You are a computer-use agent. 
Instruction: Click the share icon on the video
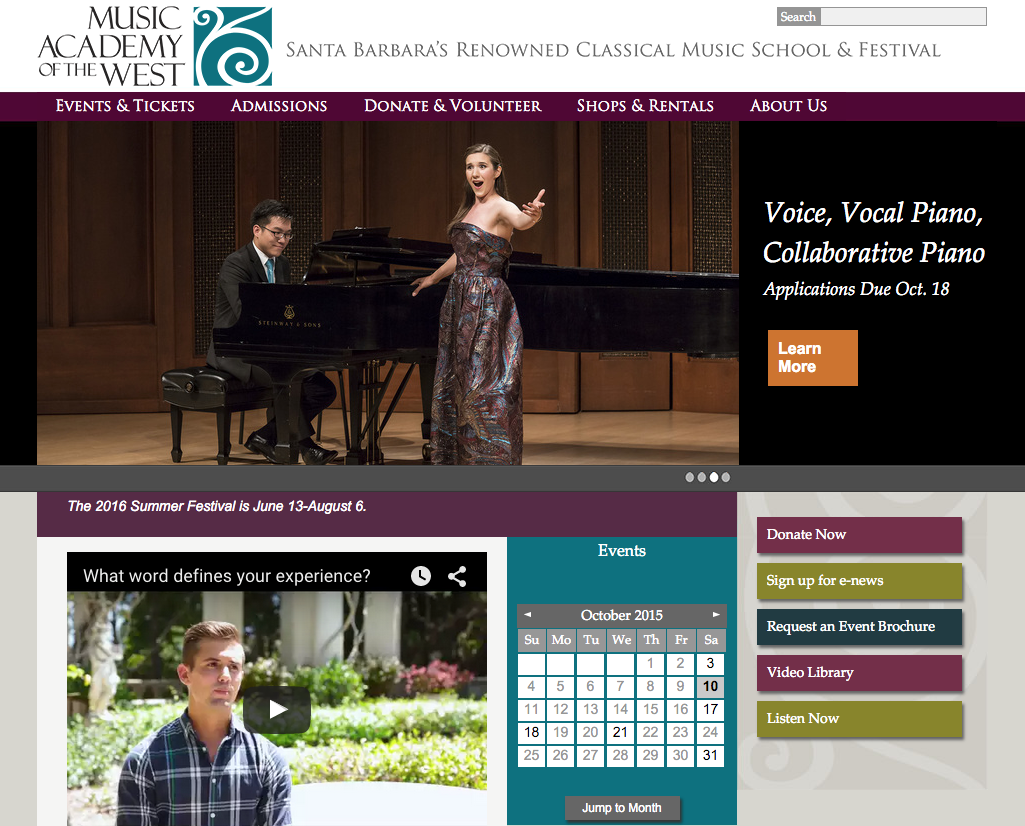[457, 576]
